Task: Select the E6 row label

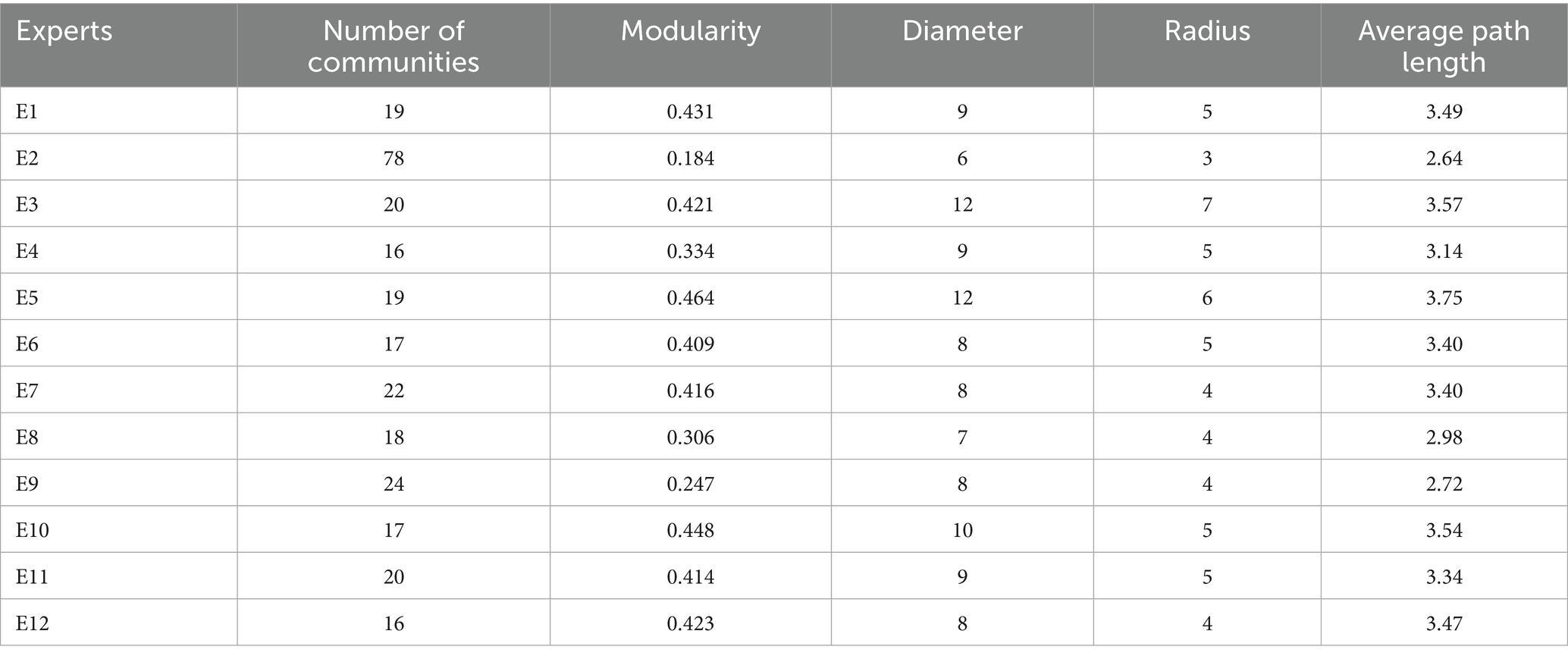Action: pyautogui.click(x=27, y=344)
